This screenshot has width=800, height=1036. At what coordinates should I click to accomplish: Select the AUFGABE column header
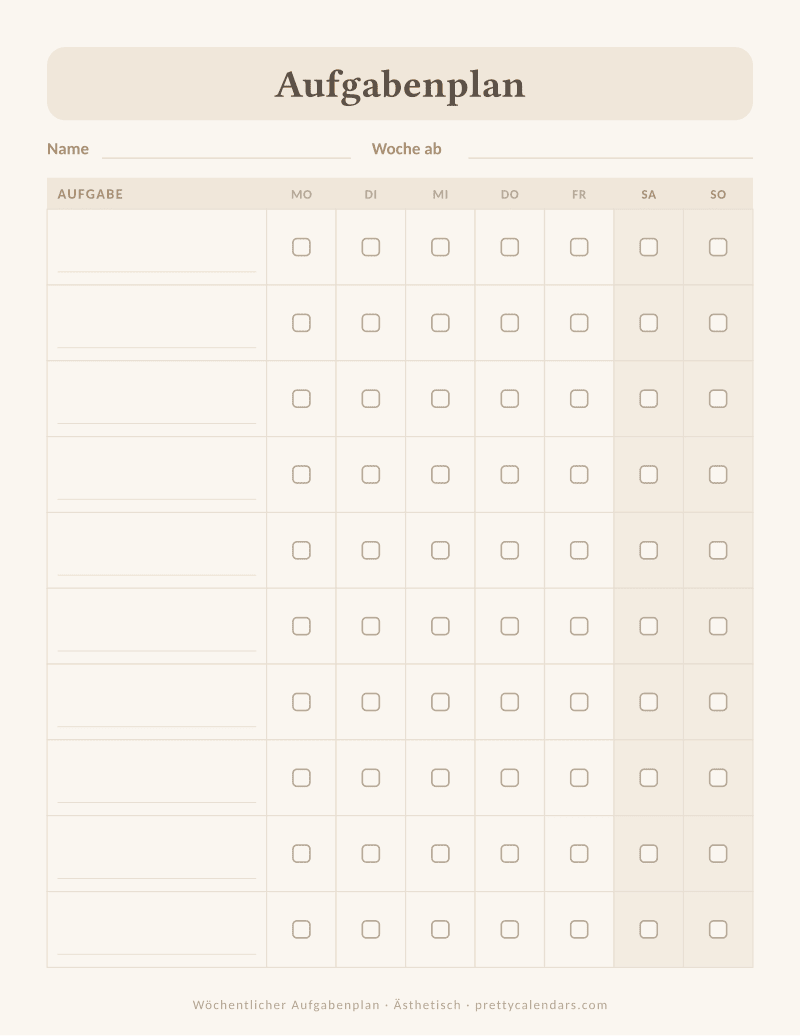click(x=91, y=194)
